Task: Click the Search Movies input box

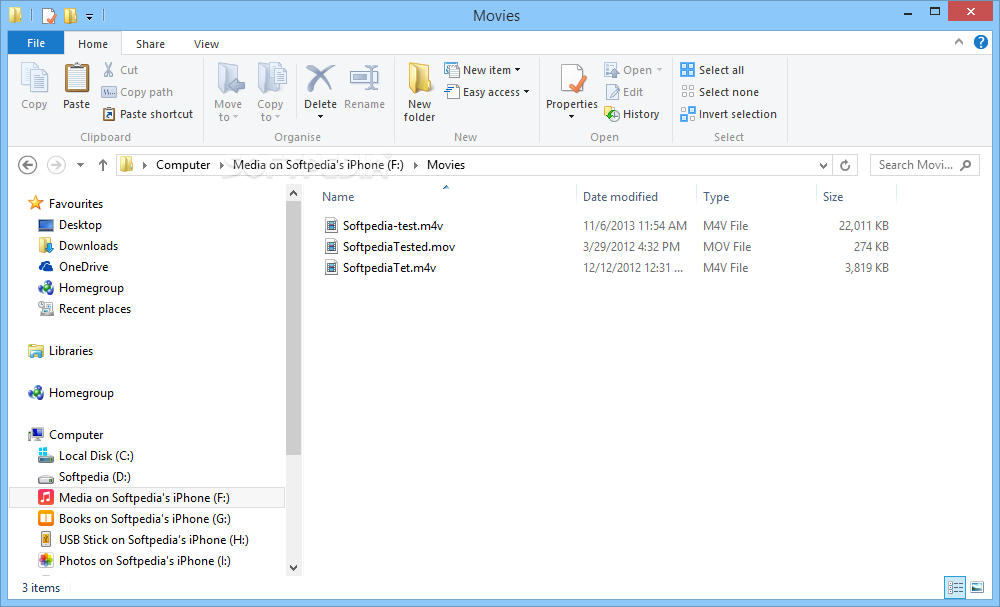Action: [924, 165]
